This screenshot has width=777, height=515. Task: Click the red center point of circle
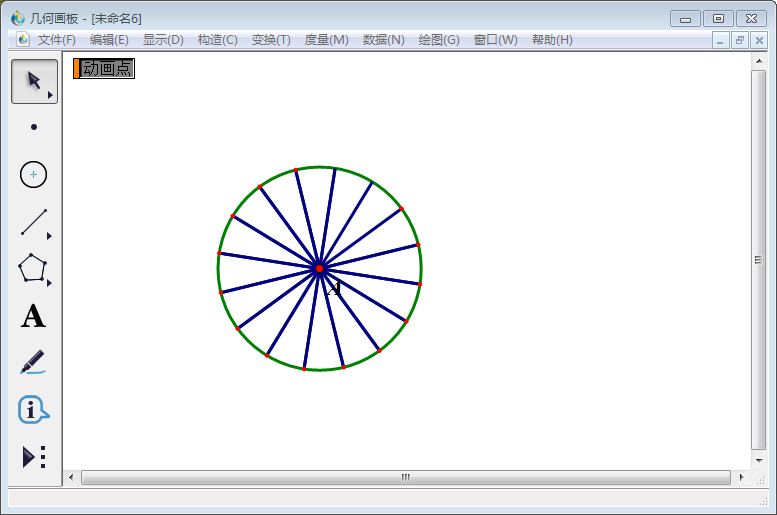[319, 268]
